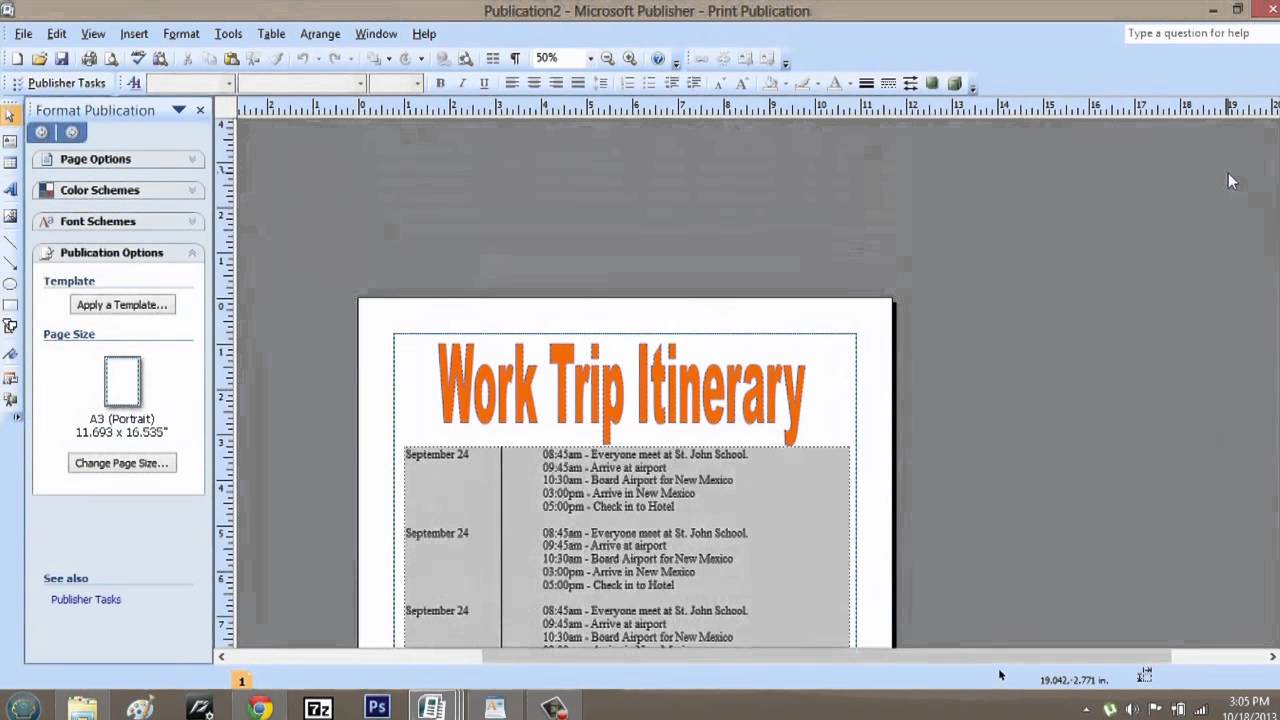This screenshot has width=1280, height=720.
Task: Click the Paste icon in the toolbar
Action: click(231, 59)
